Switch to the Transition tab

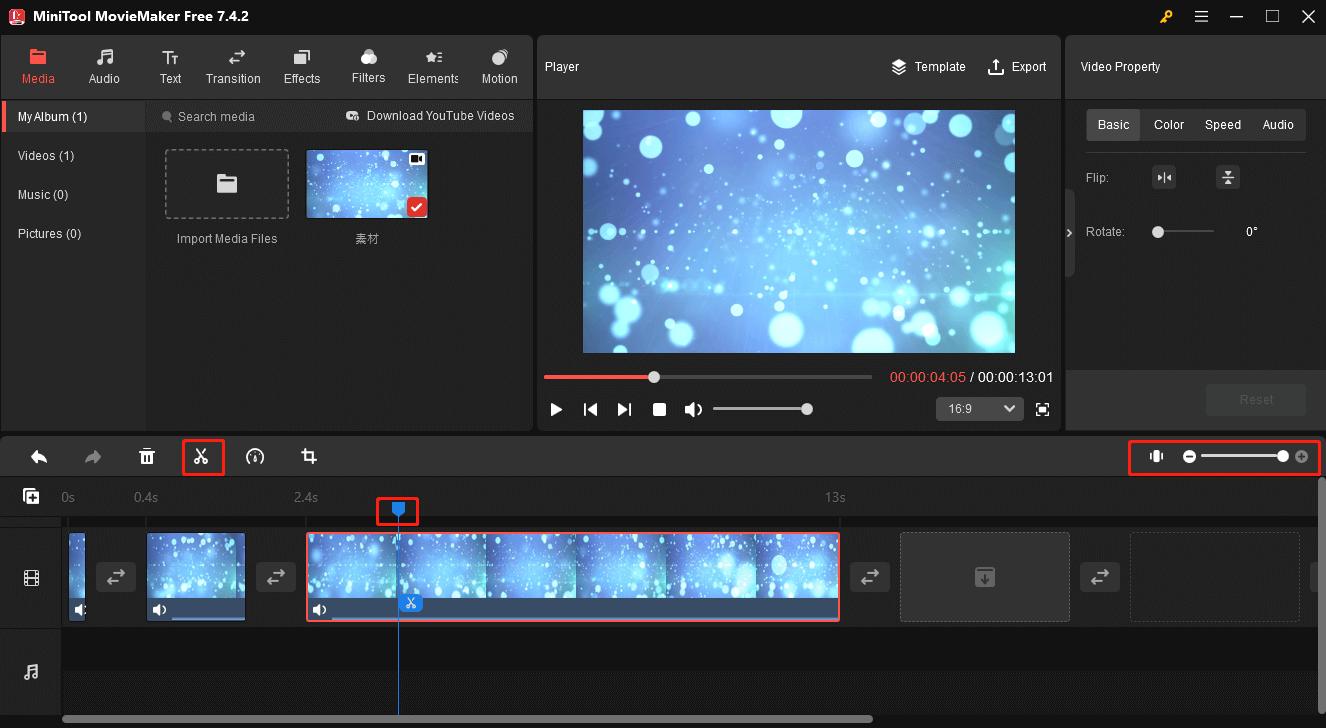(x=233, y=67)
